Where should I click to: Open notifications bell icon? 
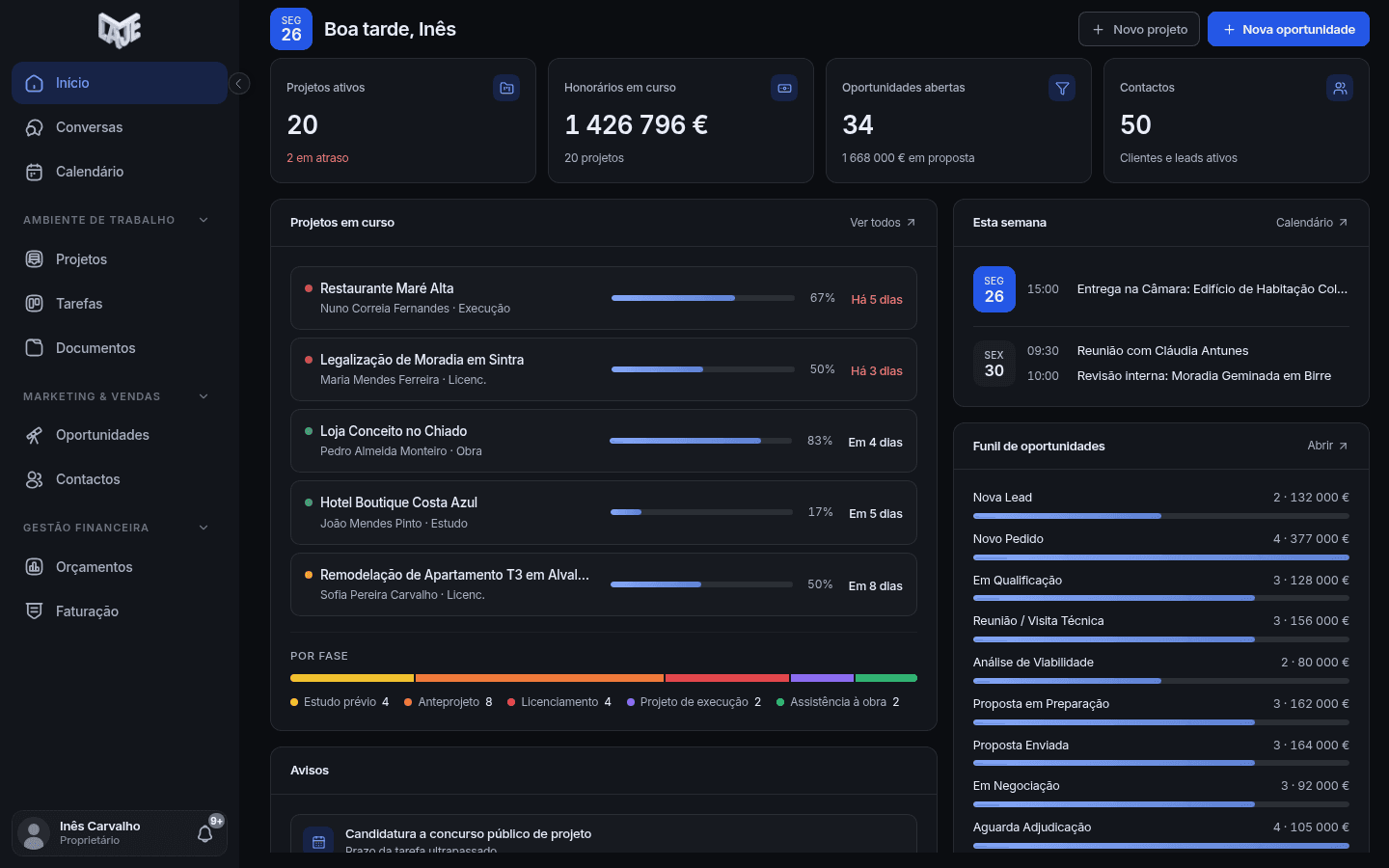tap(204, 833)
